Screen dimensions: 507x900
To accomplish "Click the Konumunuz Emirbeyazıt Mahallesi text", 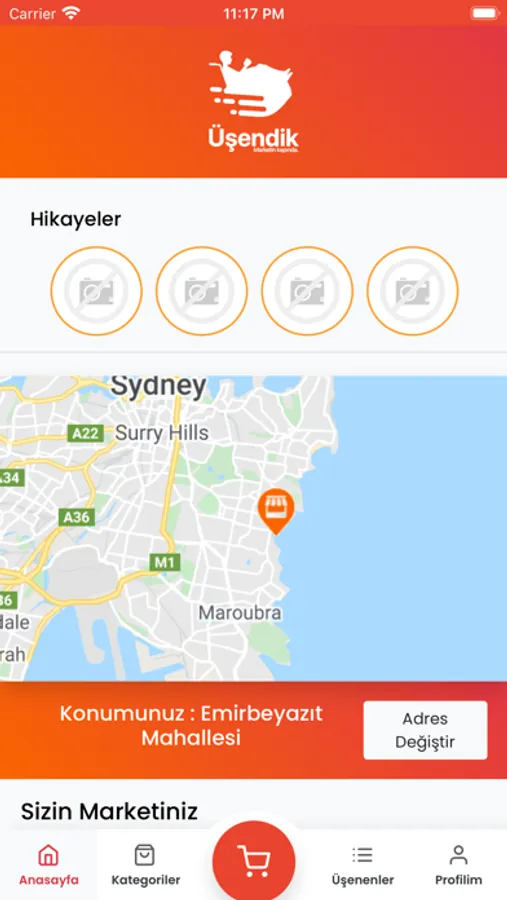I will pyautogui.click(x=191, y=726).
